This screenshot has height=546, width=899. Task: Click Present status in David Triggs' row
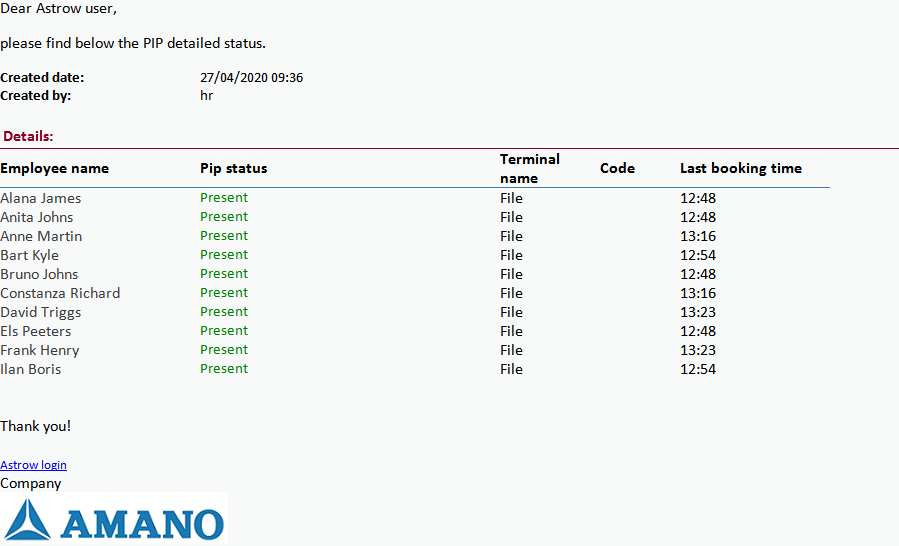[224, 312]
